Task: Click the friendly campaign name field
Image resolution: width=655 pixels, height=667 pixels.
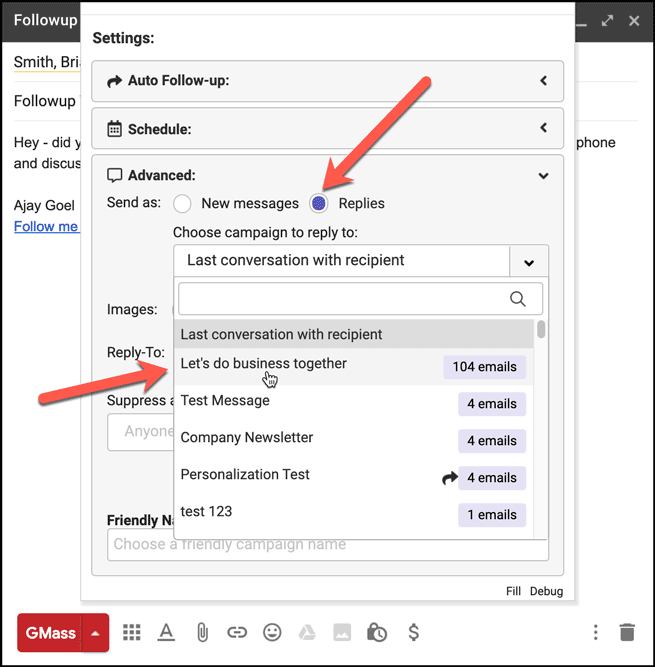Action: click(328, 545)
